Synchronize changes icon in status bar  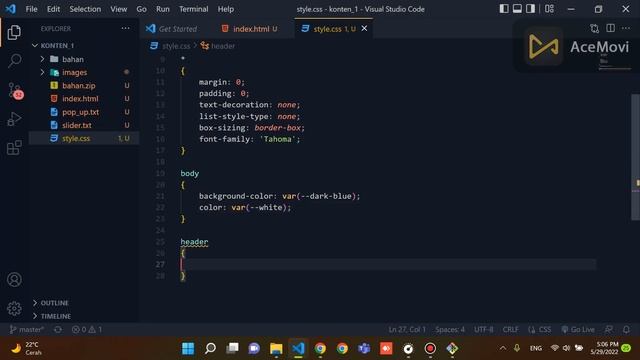pyautogui.click(x=58, y=329)
